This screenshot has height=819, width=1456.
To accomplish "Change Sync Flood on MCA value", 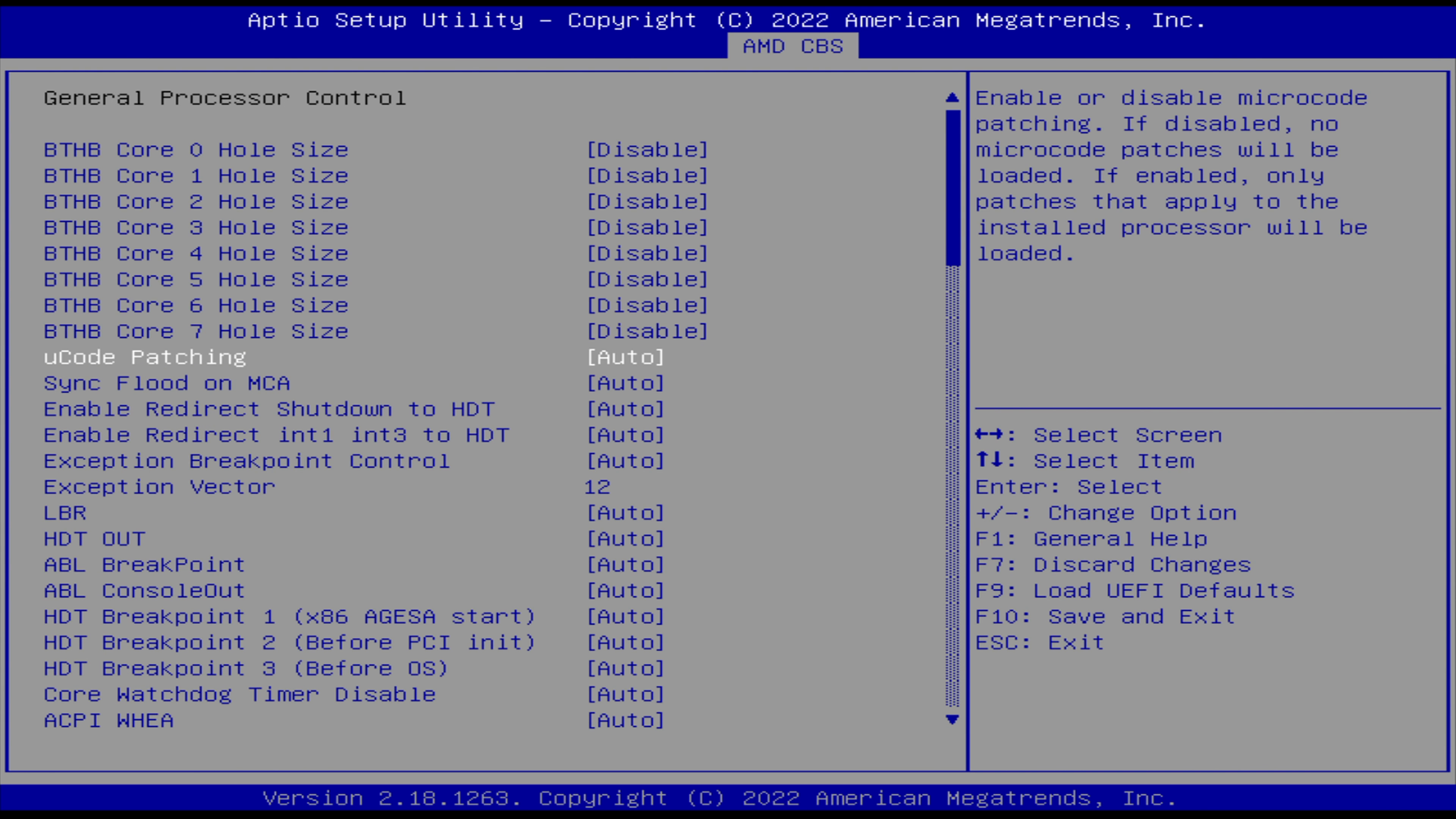I will pos(625,383).
